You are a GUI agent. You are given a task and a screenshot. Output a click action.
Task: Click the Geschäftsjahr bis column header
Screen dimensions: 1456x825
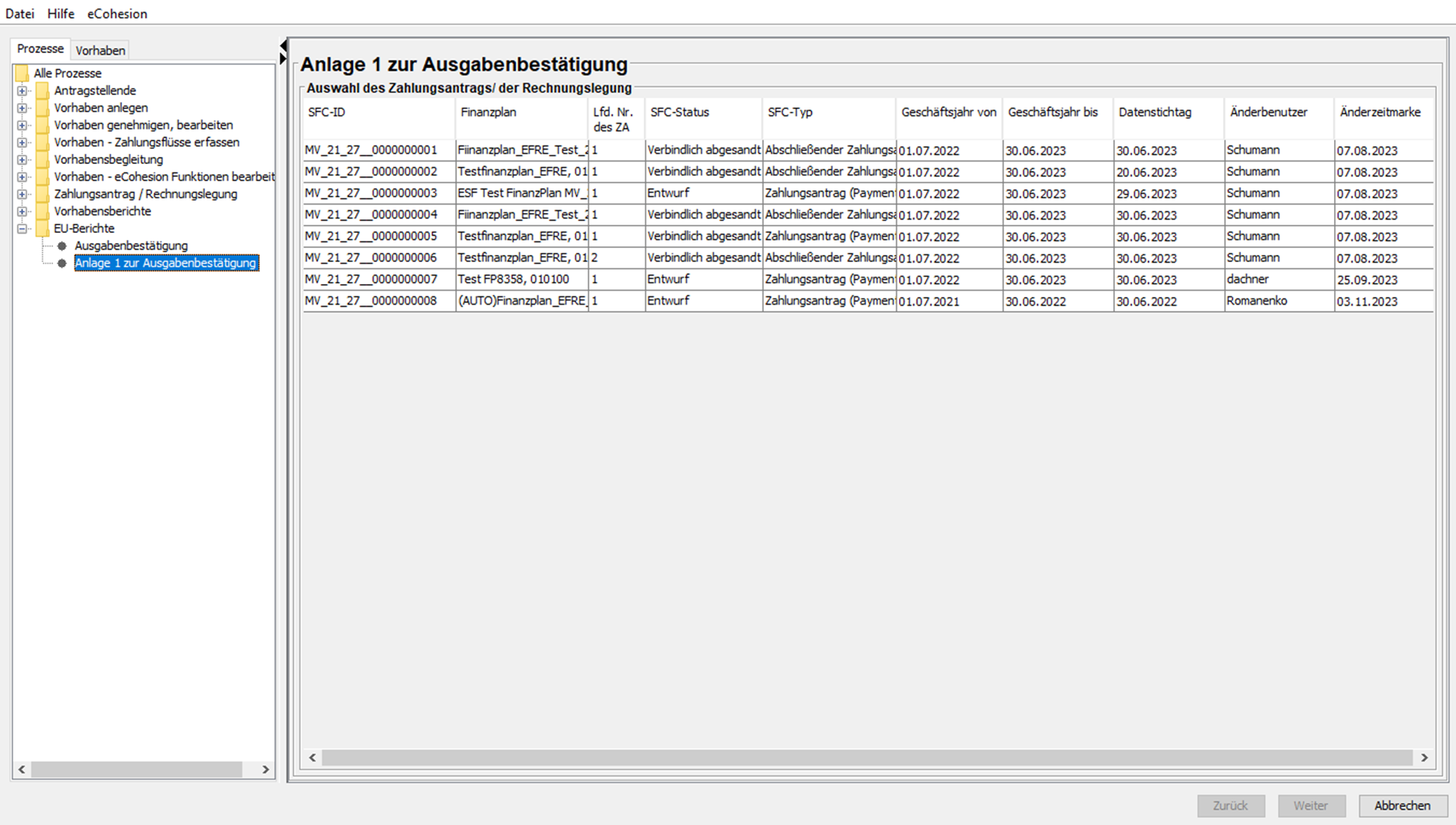point(1058,119)
